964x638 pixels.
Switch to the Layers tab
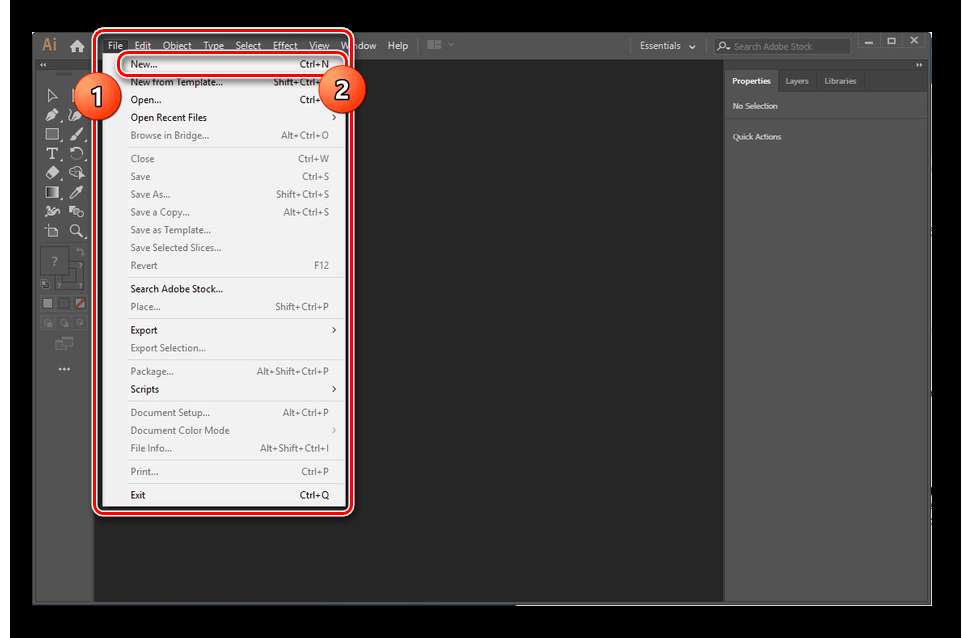(797, 81)
